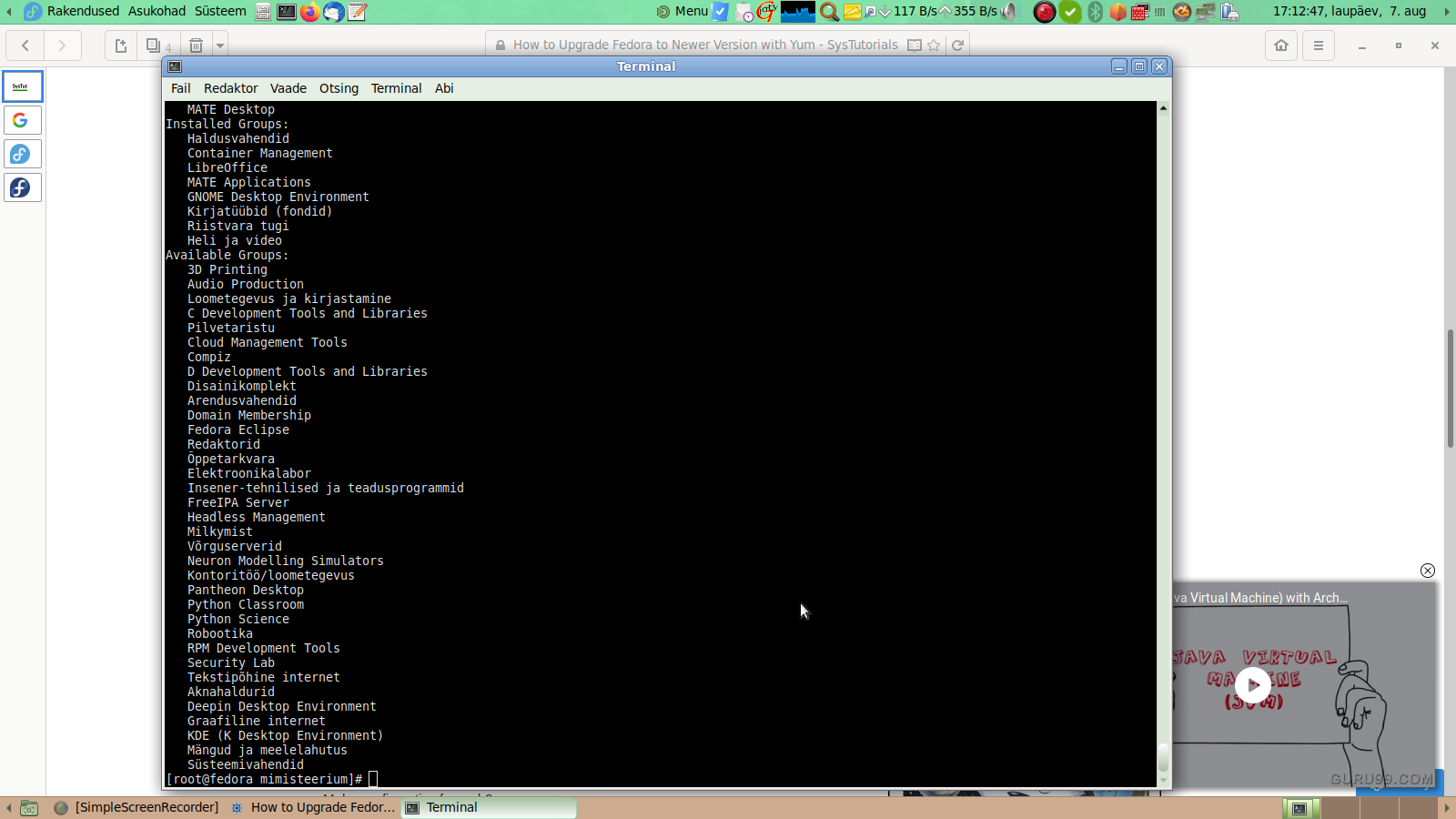Open the clock and calendar applet
Screen dimensions: 1456x819
tap(1350, 11)
